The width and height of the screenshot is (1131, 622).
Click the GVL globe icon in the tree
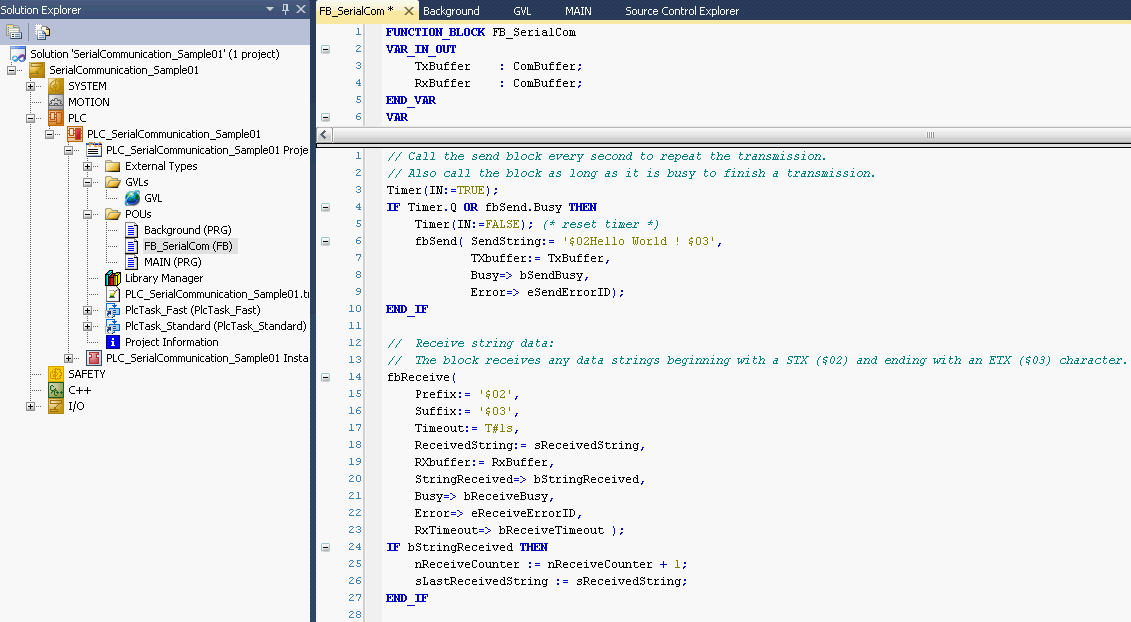click(133, 198)
